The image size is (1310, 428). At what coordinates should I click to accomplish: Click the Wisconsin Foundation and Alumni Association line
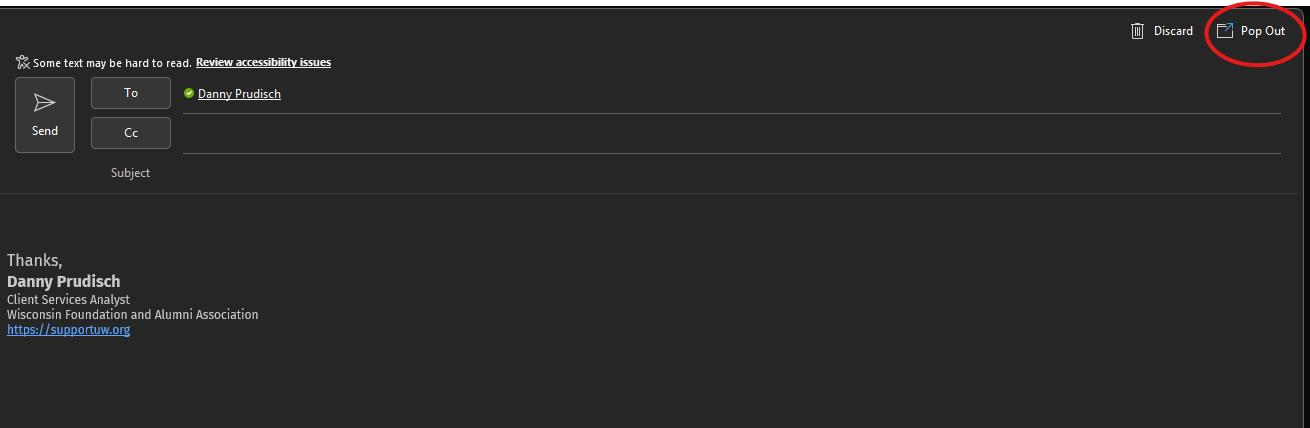click(133, 314)
